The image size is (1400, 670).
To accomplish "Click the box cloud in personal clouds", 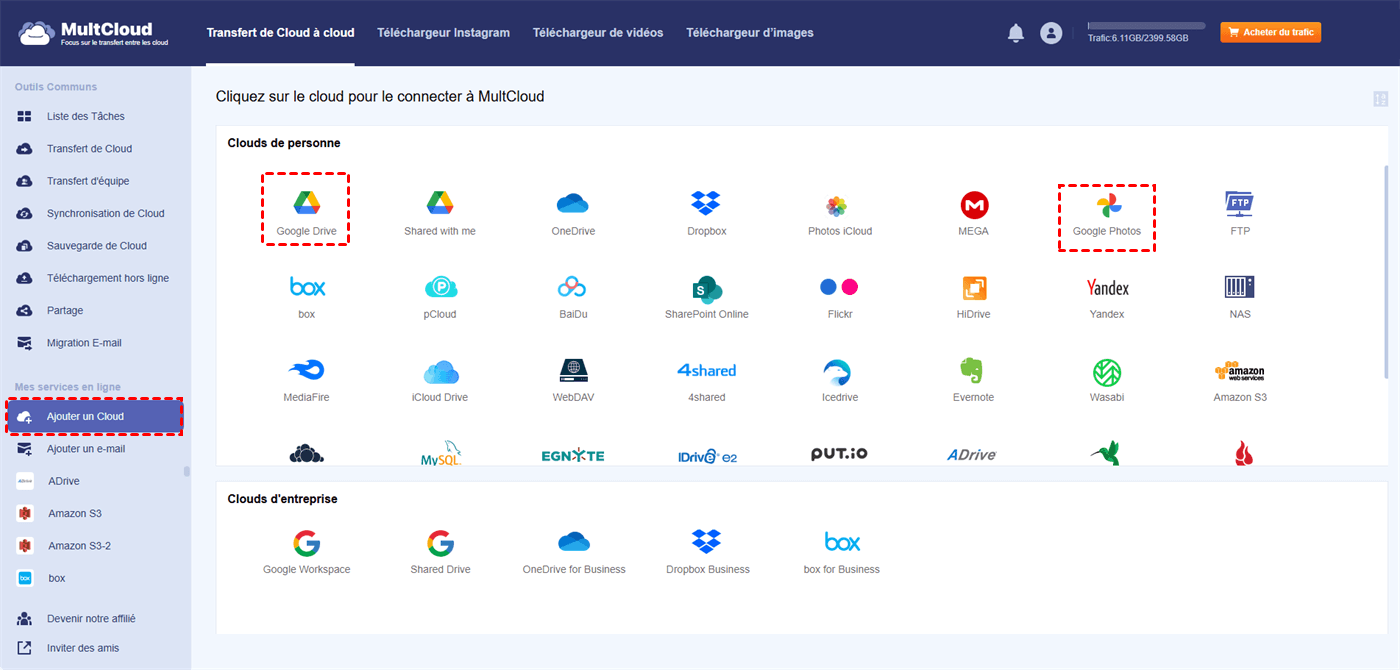I will tap(307, 288).
